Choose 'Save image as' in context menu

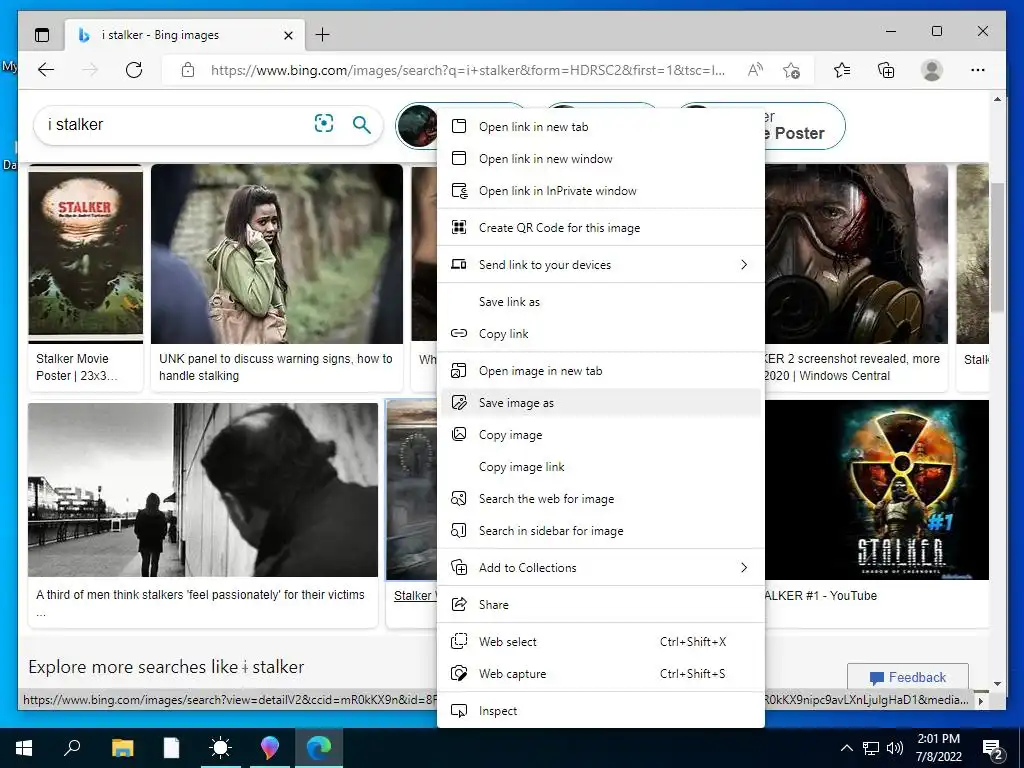(x=601, y=403)
